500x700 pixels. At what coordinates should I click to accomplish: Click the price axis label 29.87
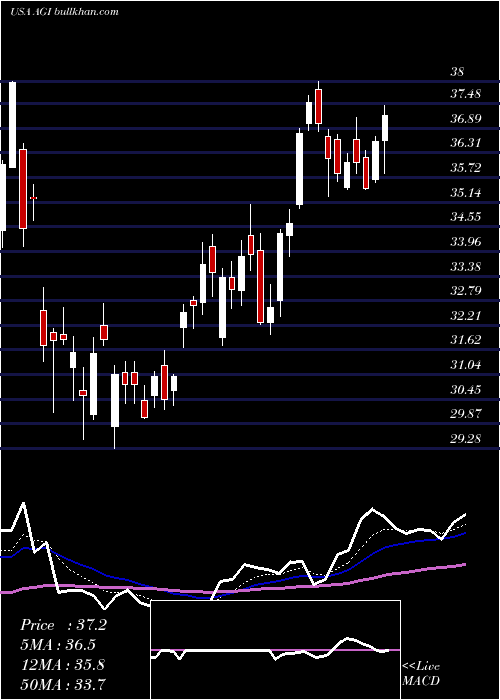[x=466, y=414]
